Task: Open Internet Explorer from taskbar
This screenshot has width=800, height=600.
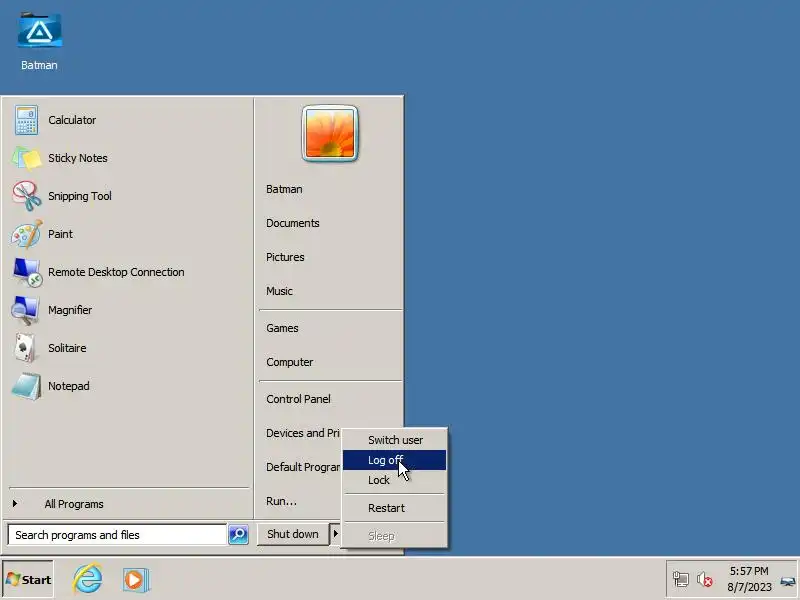Action: coord(88,579)
